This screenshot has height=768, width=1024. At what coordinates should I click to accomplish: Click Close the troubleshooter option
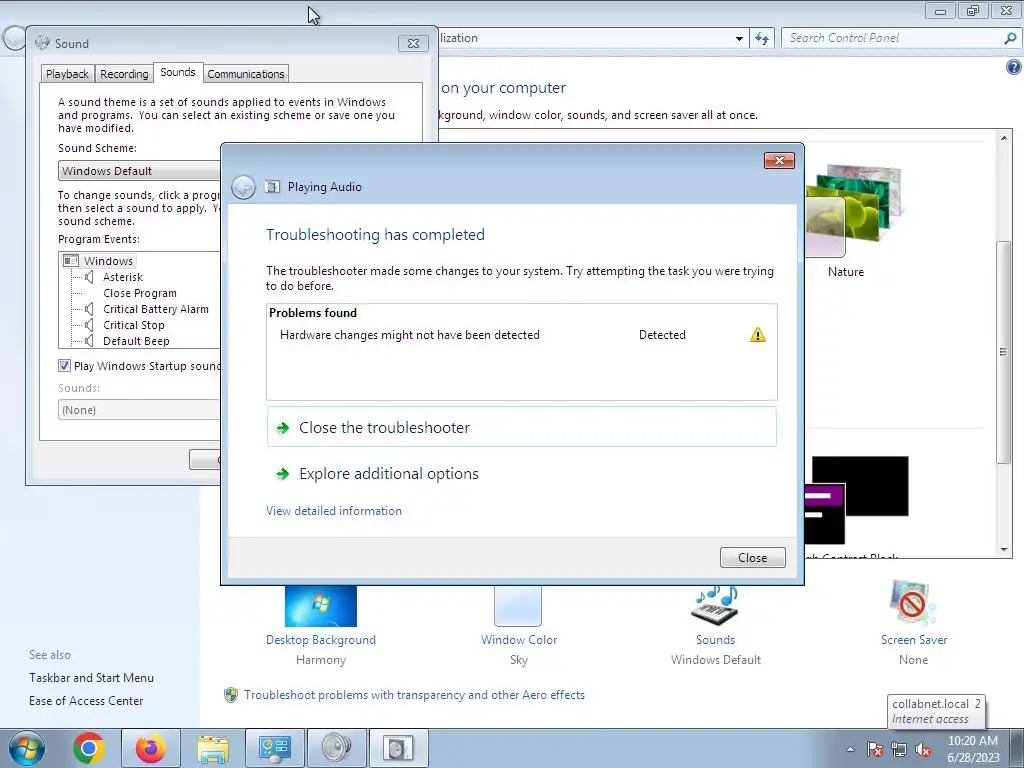pos(522,427)
